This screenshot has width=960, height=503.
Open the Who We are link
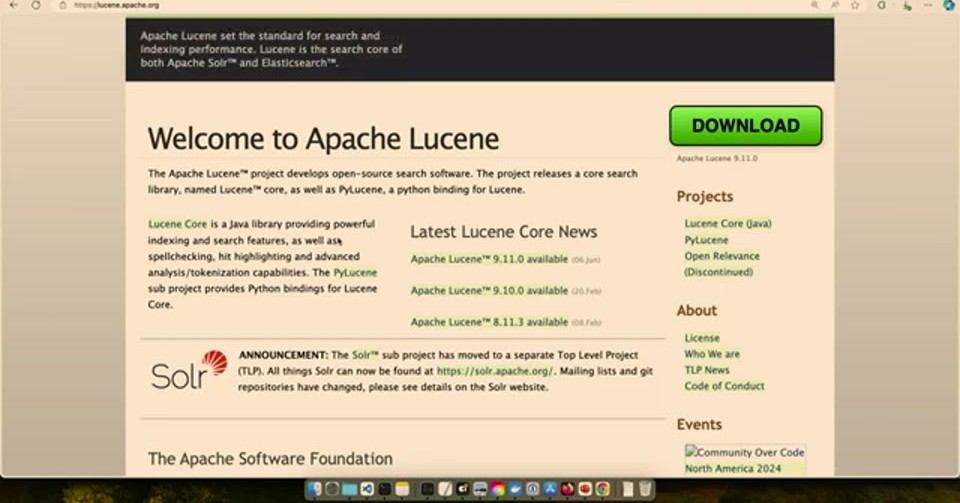click(x=712, y=354)
